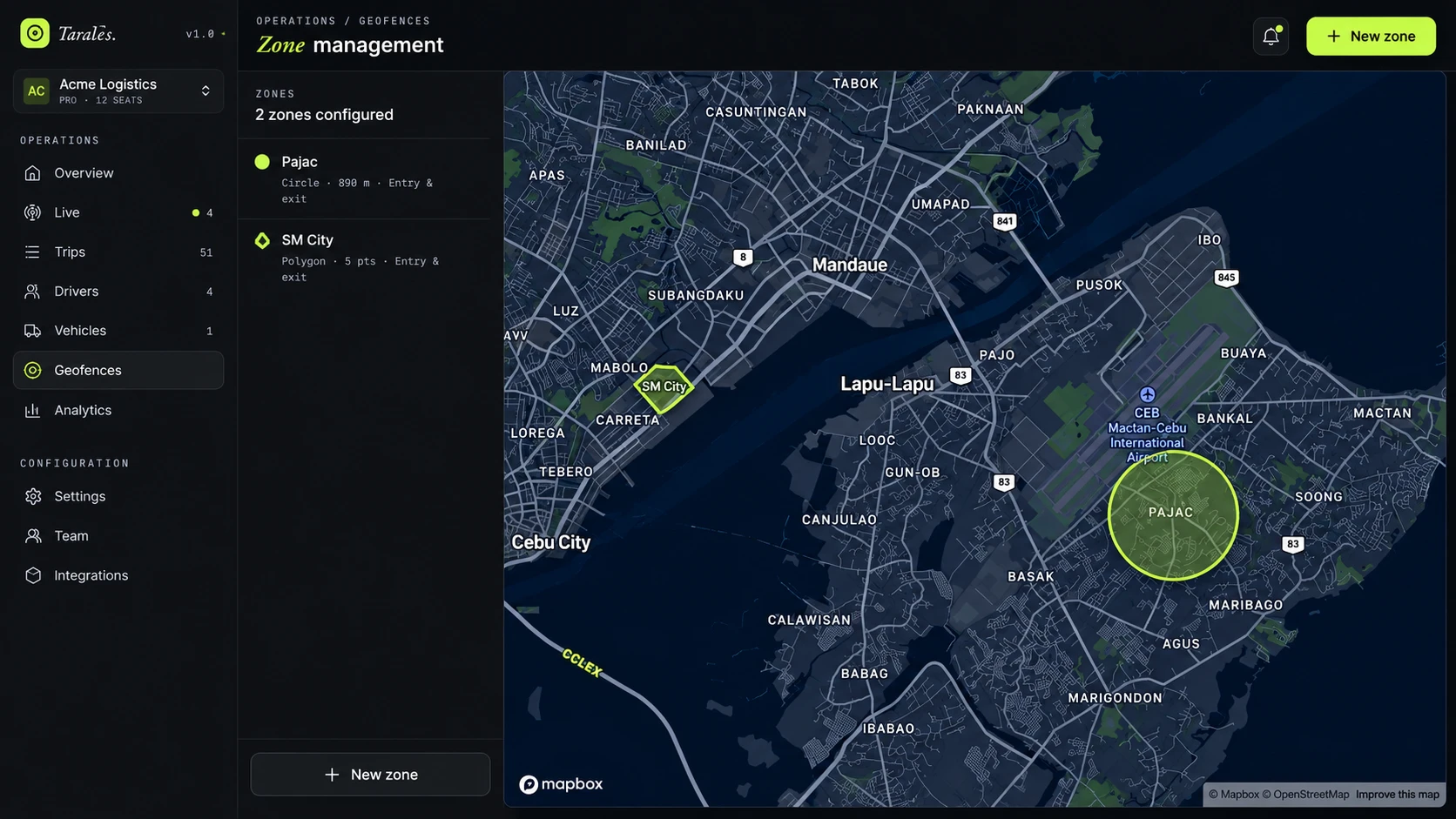Click the Cebu City map label
The height and width of the screenshot is (819, 1456).
click(x=551, y=542)
